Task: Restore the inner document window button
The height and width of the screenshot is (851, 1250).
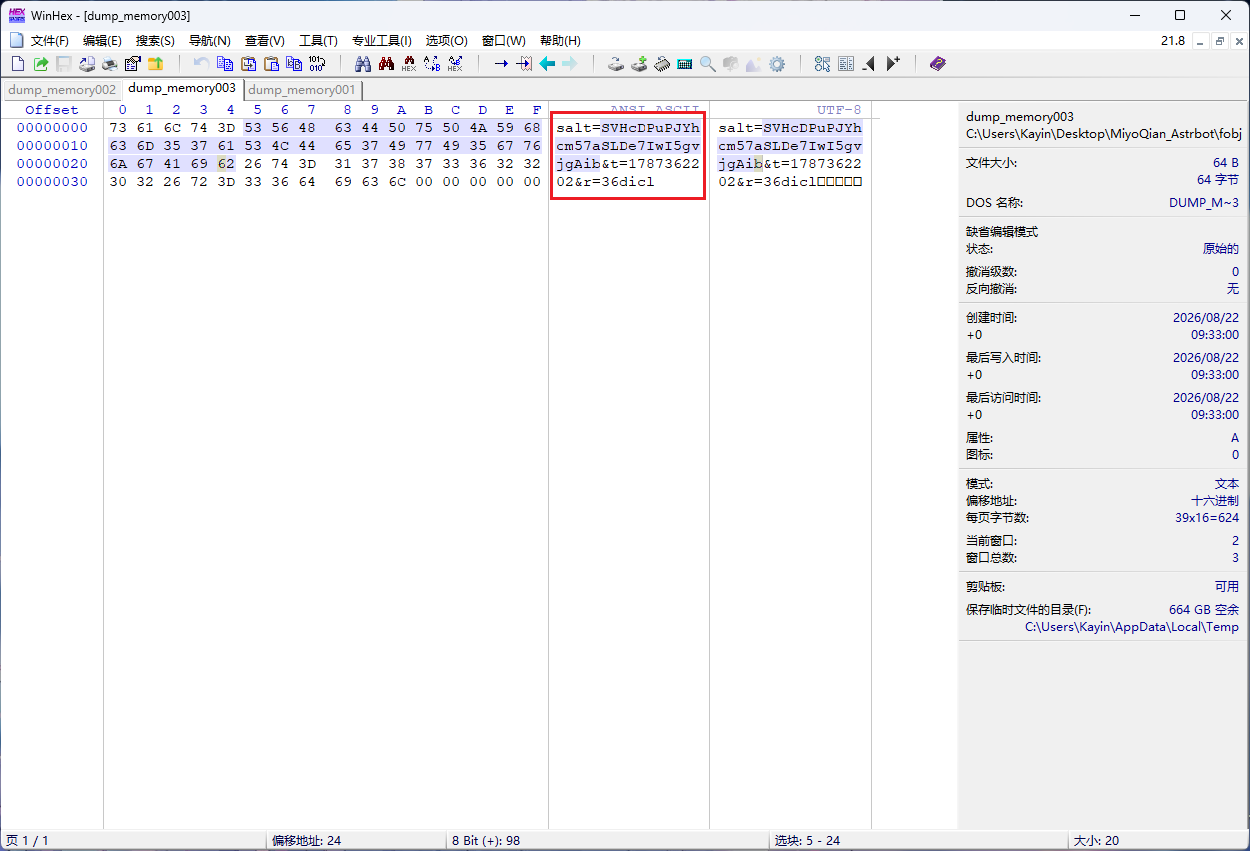Action: coord(1220,41)
